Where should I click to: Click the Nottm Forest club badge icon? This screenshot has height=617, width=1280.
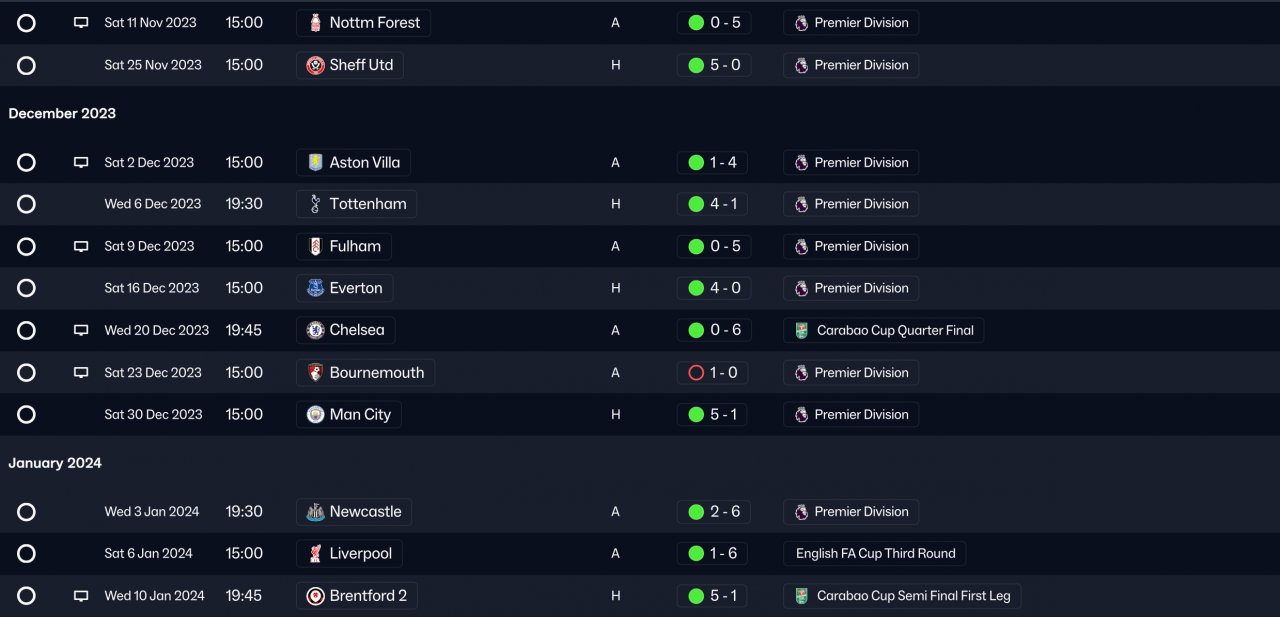tap(316, 23)
